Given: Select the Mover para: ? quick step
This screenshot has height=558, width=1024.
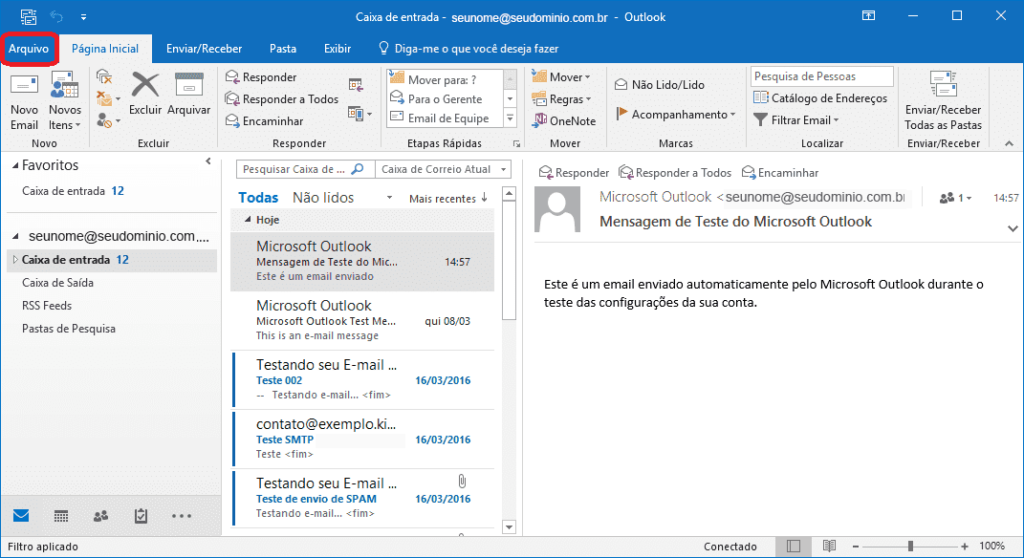Looking at the screenshot, I should pos(444,80).
